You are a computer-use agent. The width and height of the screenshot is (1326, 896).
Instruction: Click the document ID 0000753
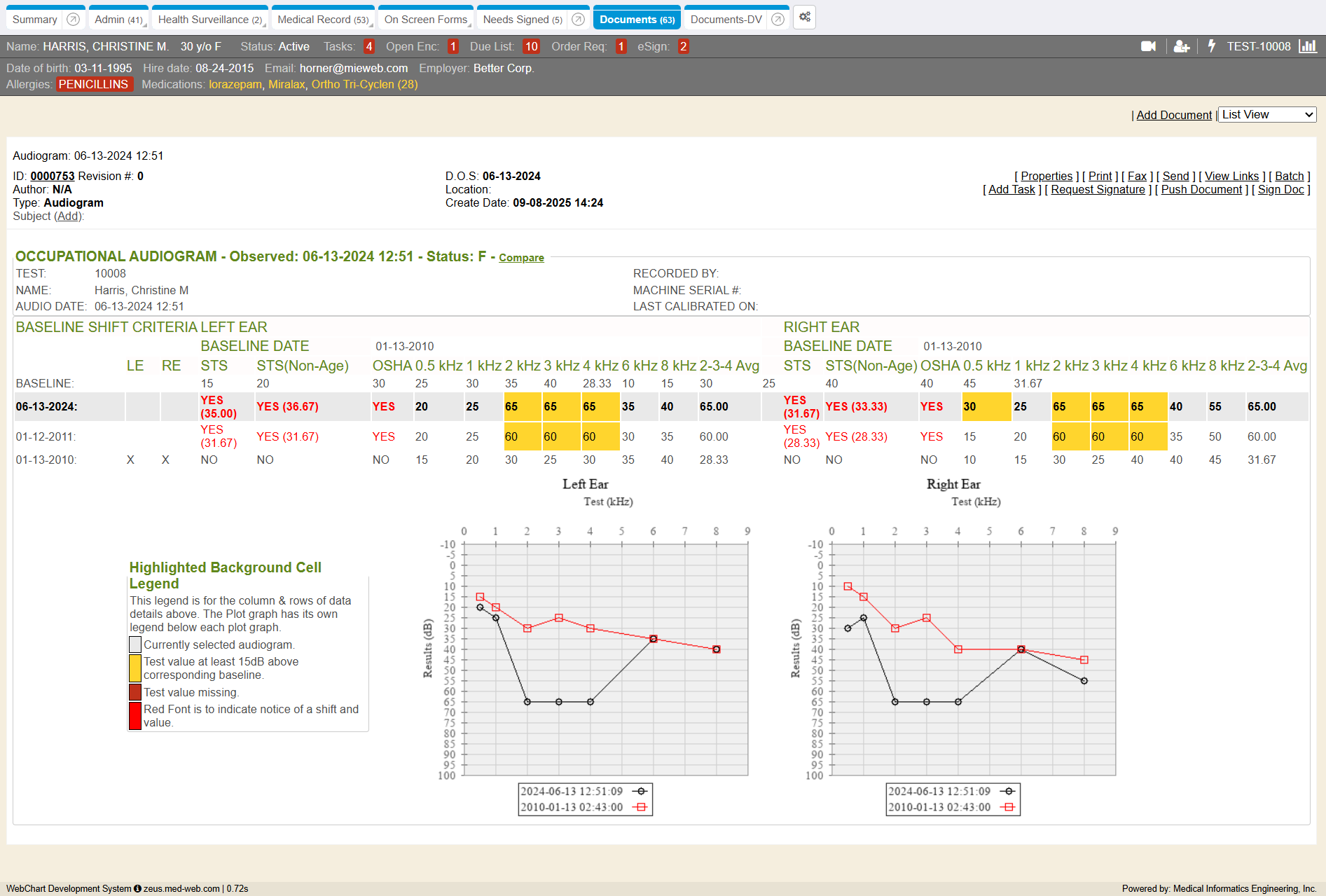(x=52, y=177)
